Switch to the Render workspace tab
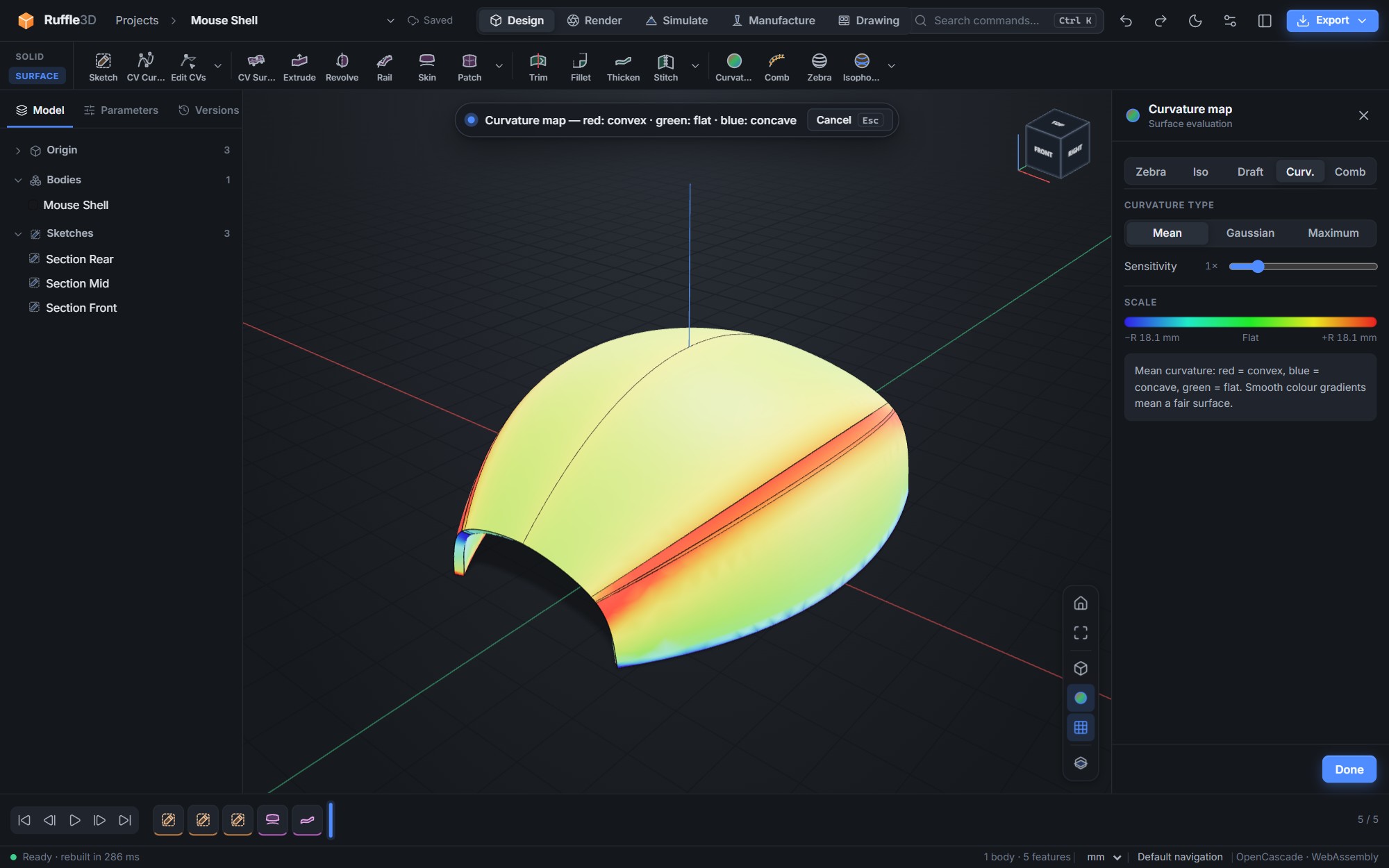Screen dimensions: 1389x868 594,21
